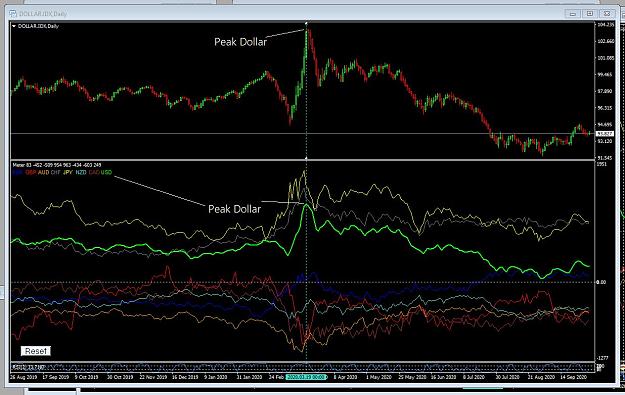
Task: Click the 30 Oct 2019 date label
Action: tap(120, 377)
